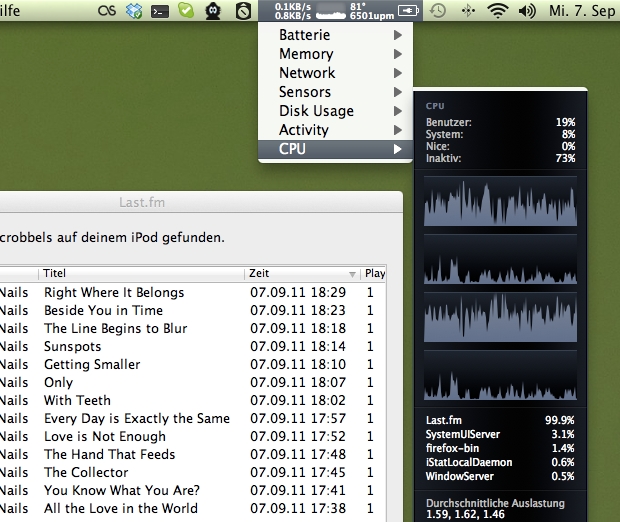Click the iPod gefunden message text
620x522 pixels.
coord(112,238)
